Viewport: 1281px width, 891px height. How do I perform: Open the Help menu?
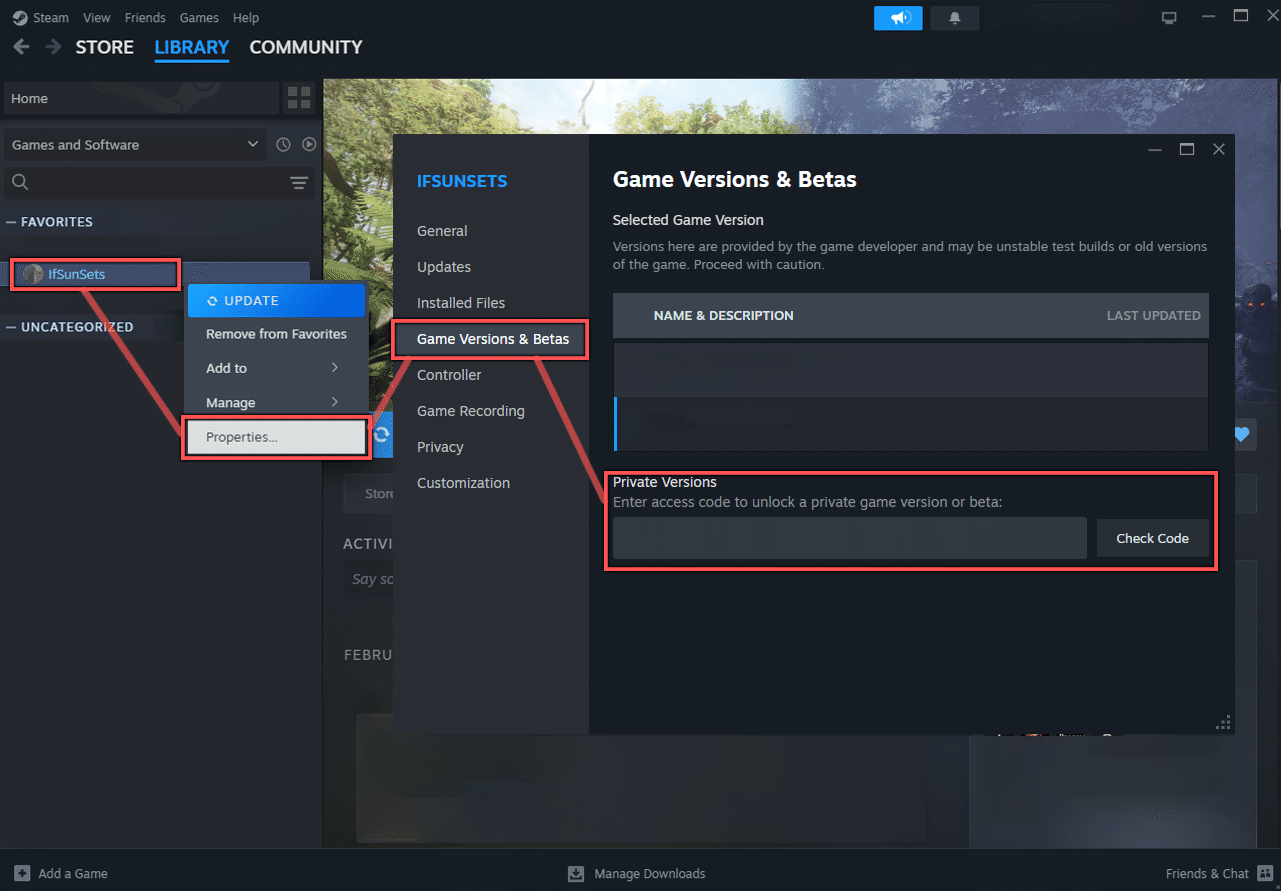[246, 18]
